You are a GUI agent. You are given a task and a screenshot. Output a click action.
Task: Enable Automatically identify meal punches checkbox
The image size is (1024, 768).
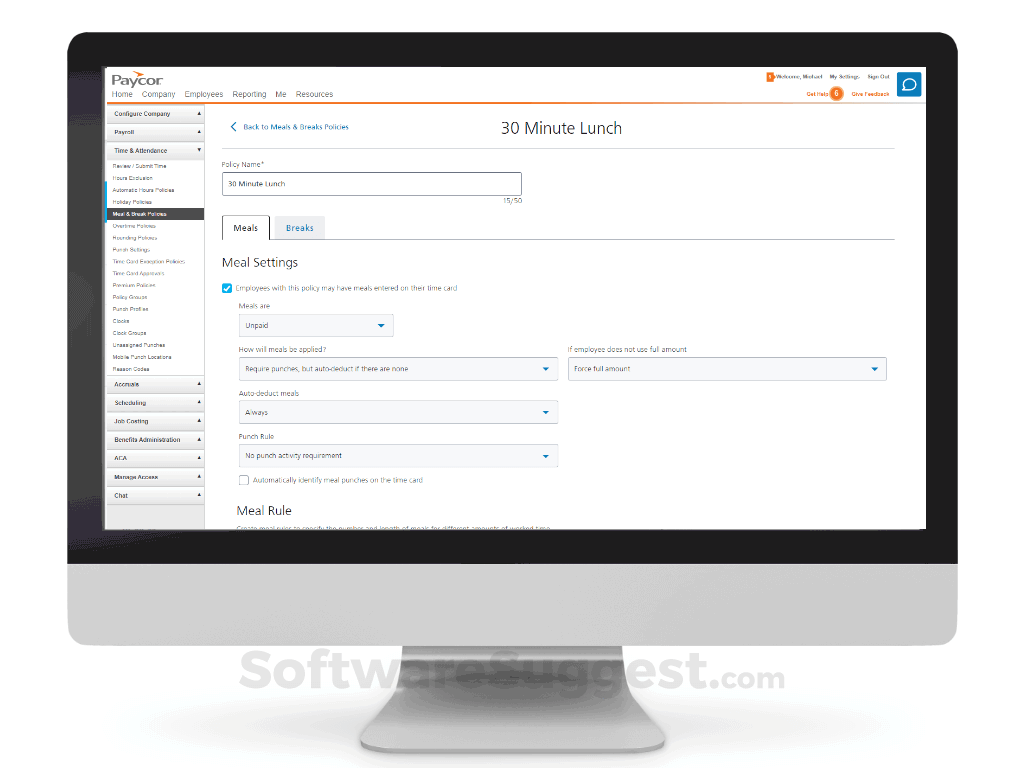point(244,479)
